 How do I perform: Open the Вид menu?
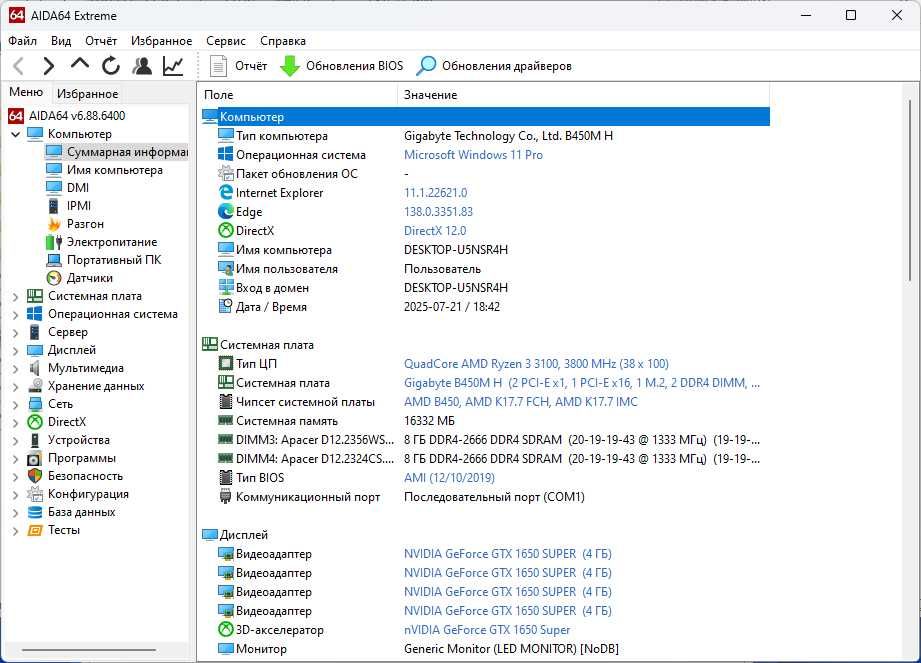[60, 41]
